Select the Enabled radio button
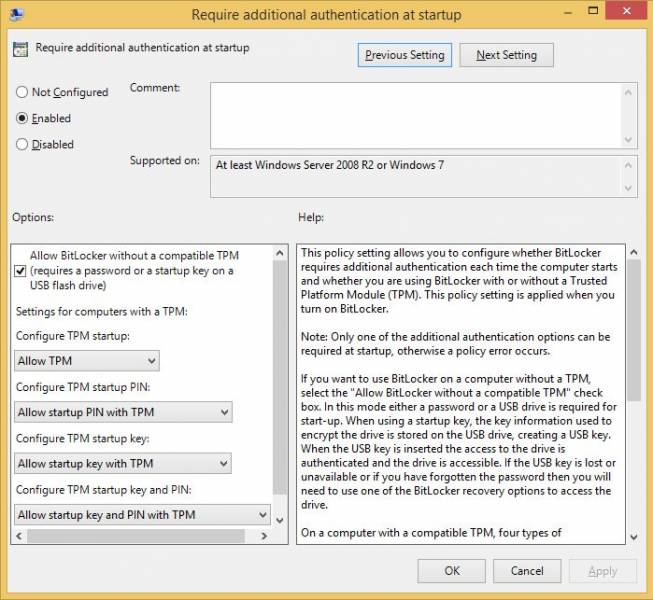 [22, 118]
